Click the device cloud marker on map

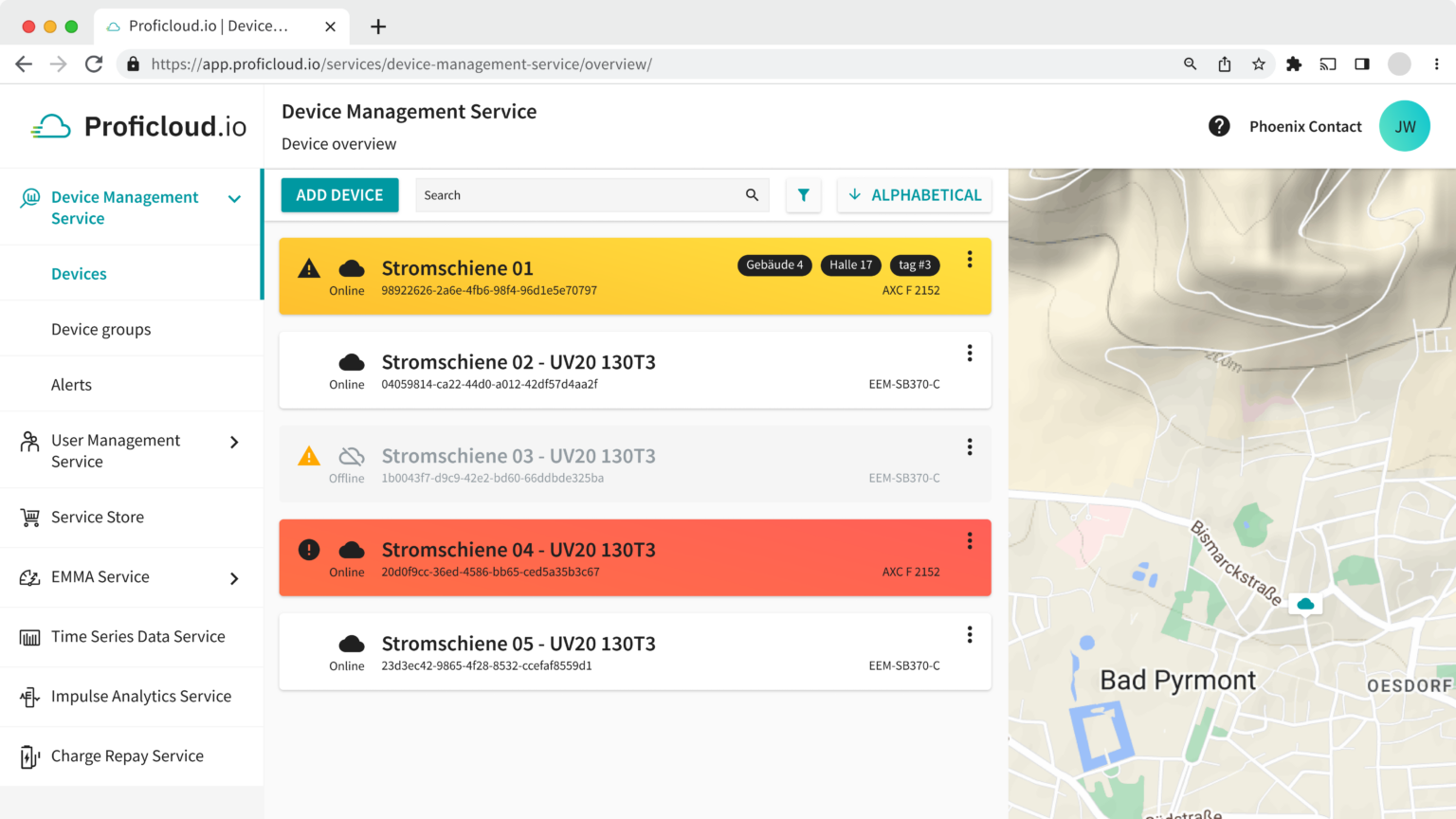[x=1305, y=604]
